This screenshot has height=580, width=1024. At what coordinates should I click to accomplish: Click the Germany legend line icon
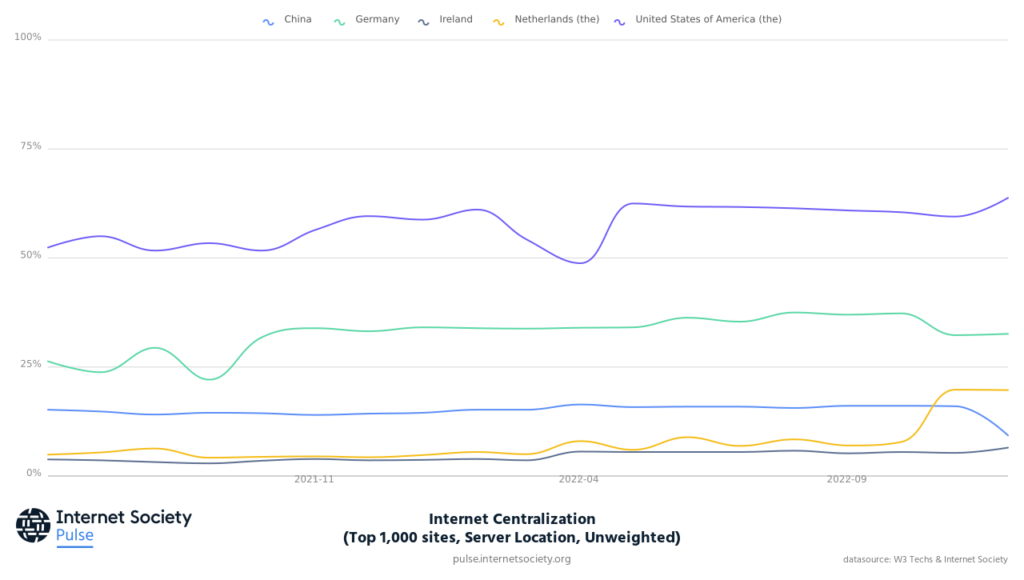pos(340,20)
